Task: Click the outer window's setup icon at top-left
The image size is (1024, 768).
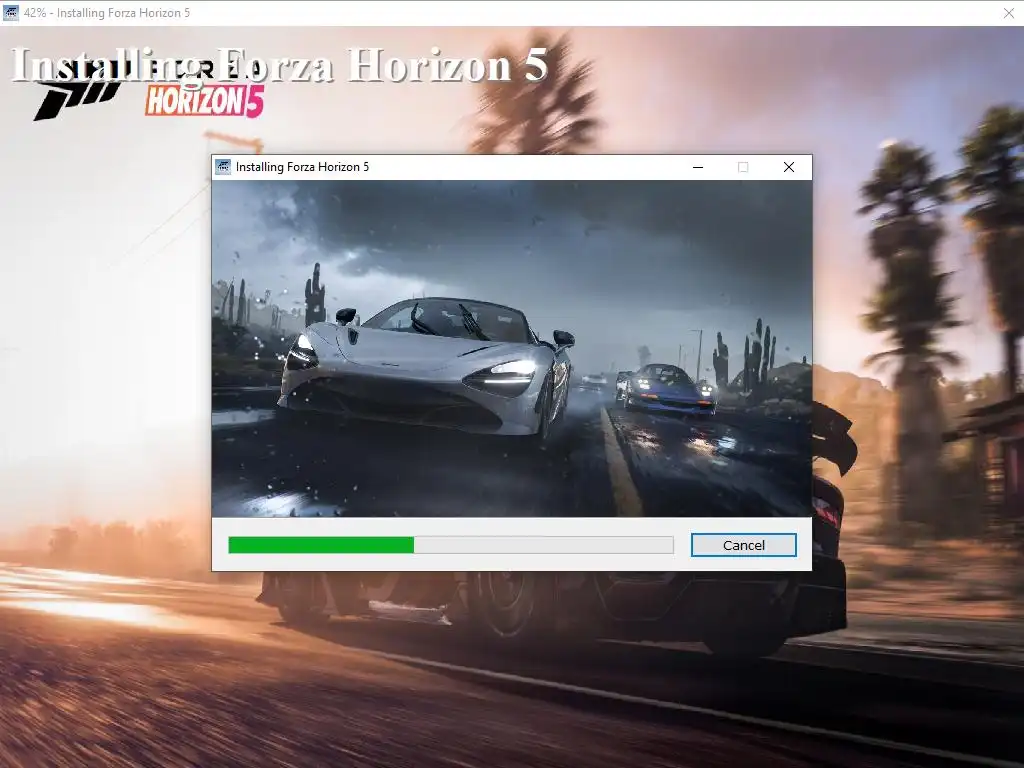Action: click(10, 12)
